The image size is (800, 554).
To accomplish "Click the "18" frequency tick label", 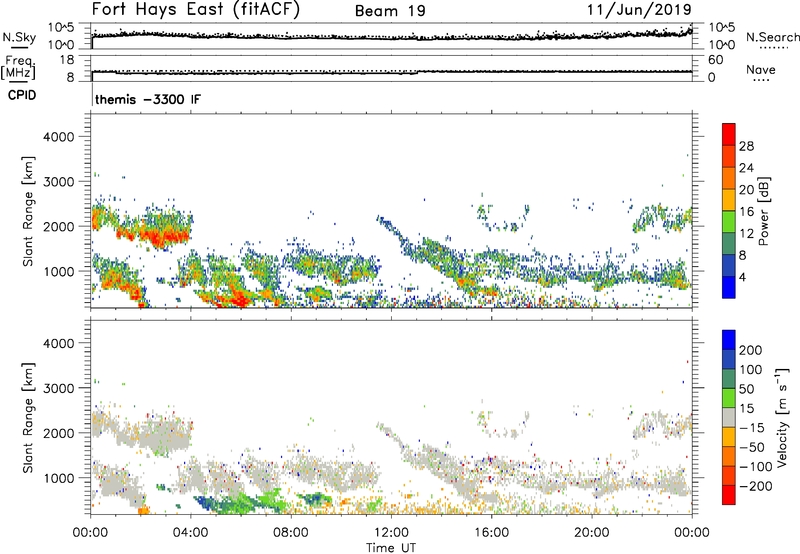I will click(x=67, y=60).
